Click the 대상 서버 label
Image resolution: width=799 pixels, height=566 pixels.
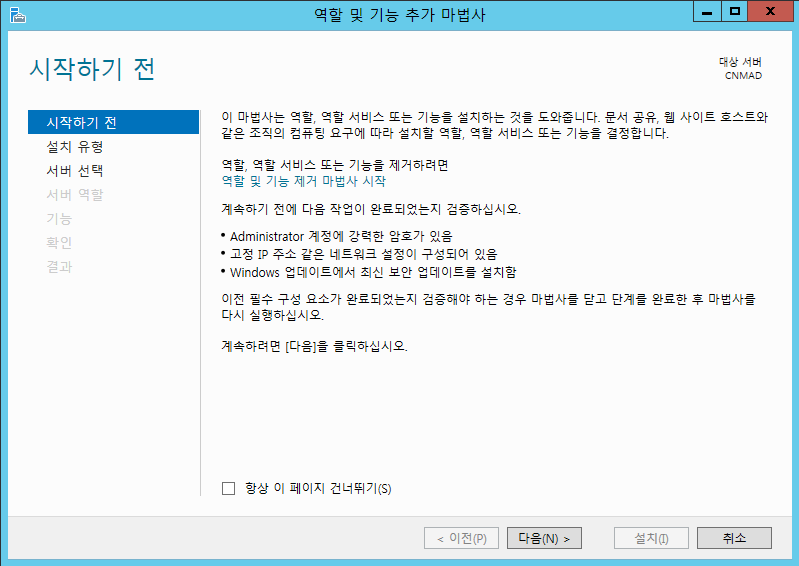point(740,62)
